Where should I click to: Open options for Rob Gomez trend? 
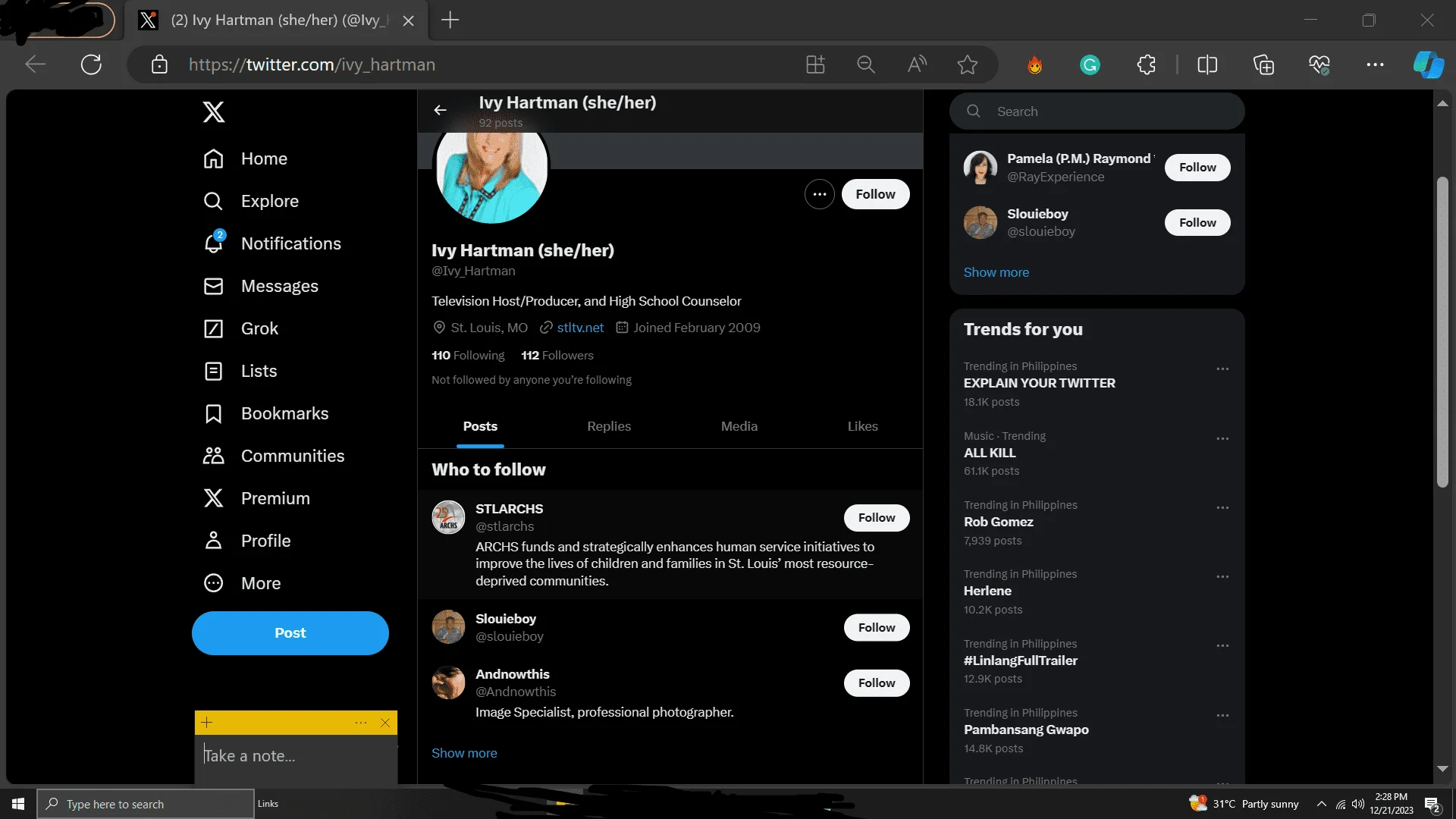1222,508
